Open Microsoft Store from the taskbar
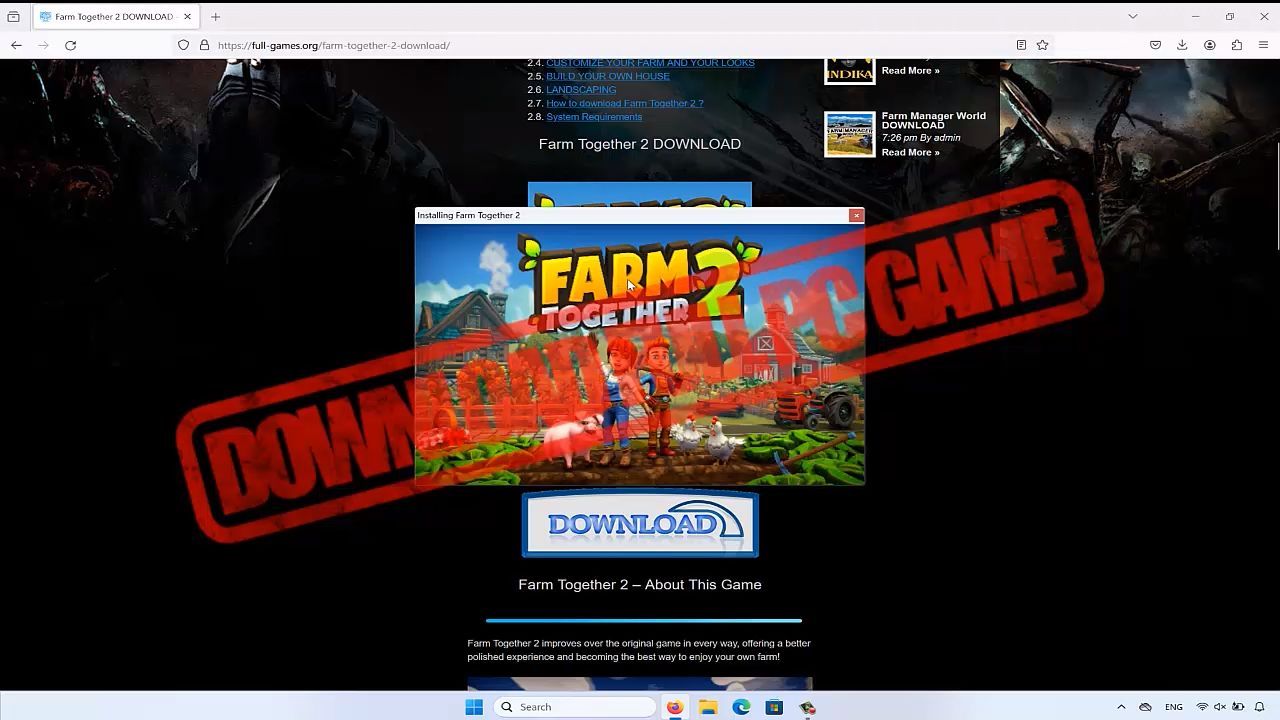Viewport: 1280px width, 720px height. (x=774, y=707)
